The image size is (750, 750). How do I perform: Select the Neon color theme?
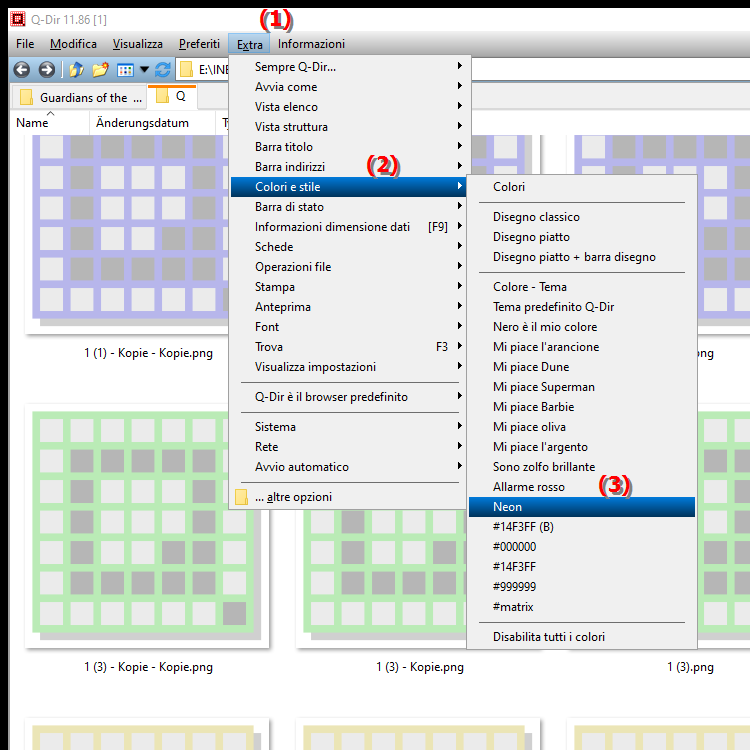582,507
